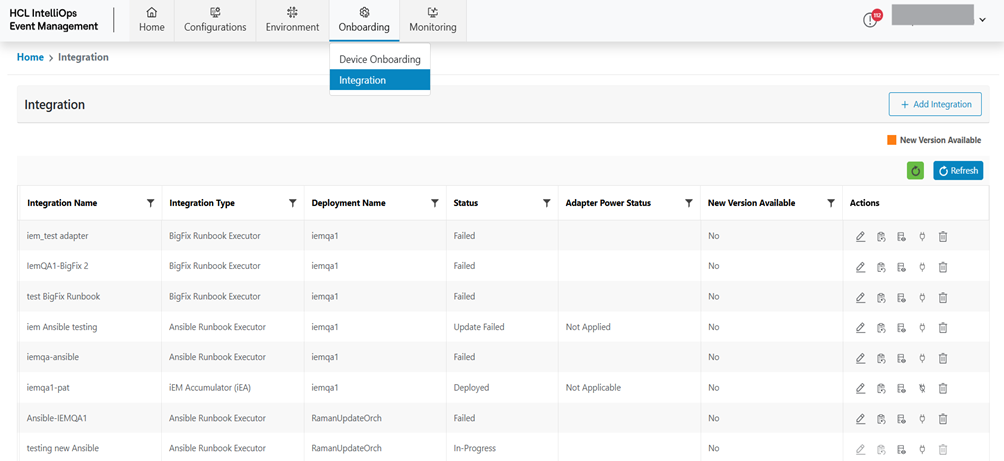Open the Adapter Power Status filter

pos(688,203)
